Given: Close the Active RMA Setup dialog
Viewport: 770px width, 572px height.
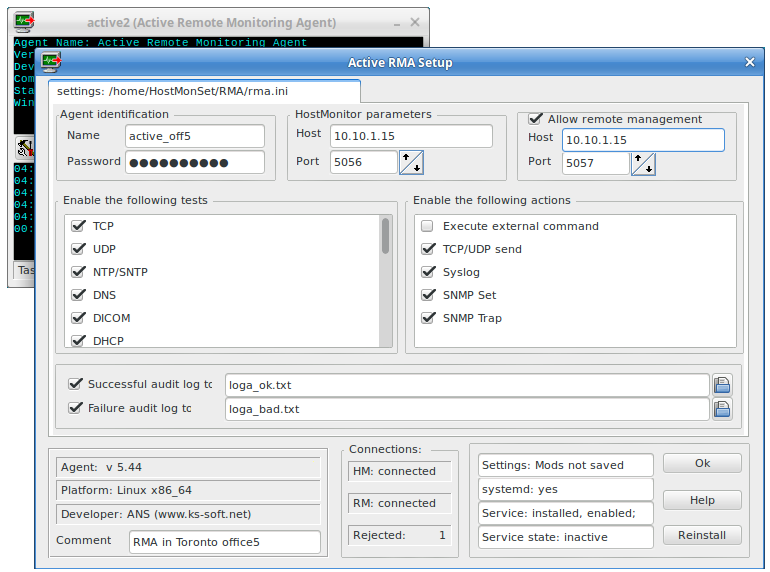Looking at the screenshot, I should 749,62.
